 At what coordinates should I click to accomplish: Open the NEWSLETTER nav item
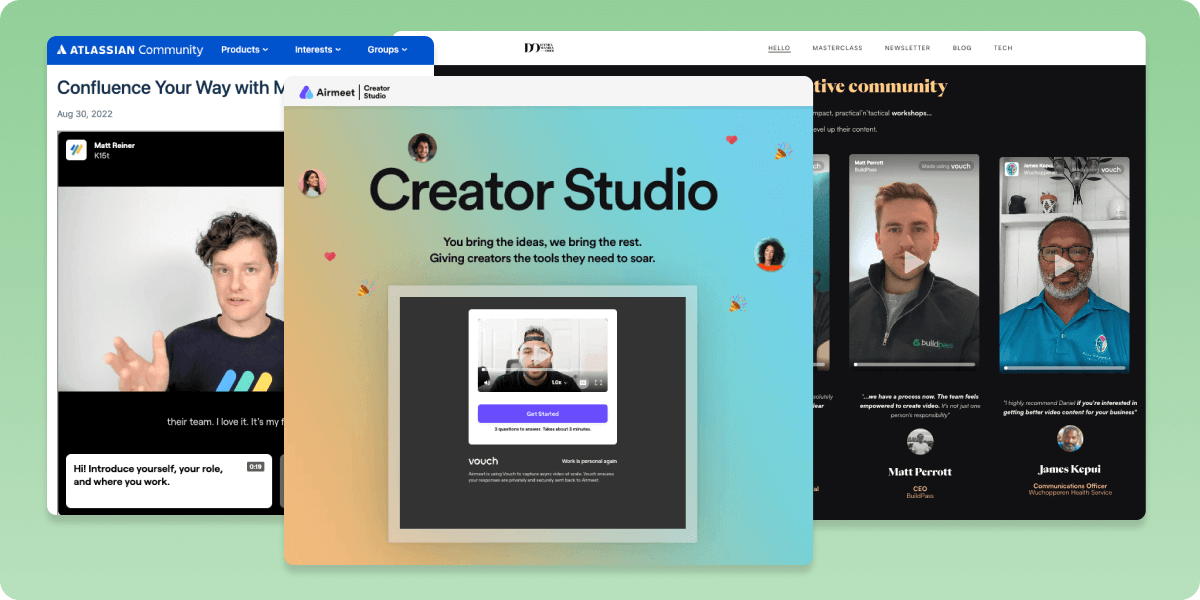coord(907,48)
